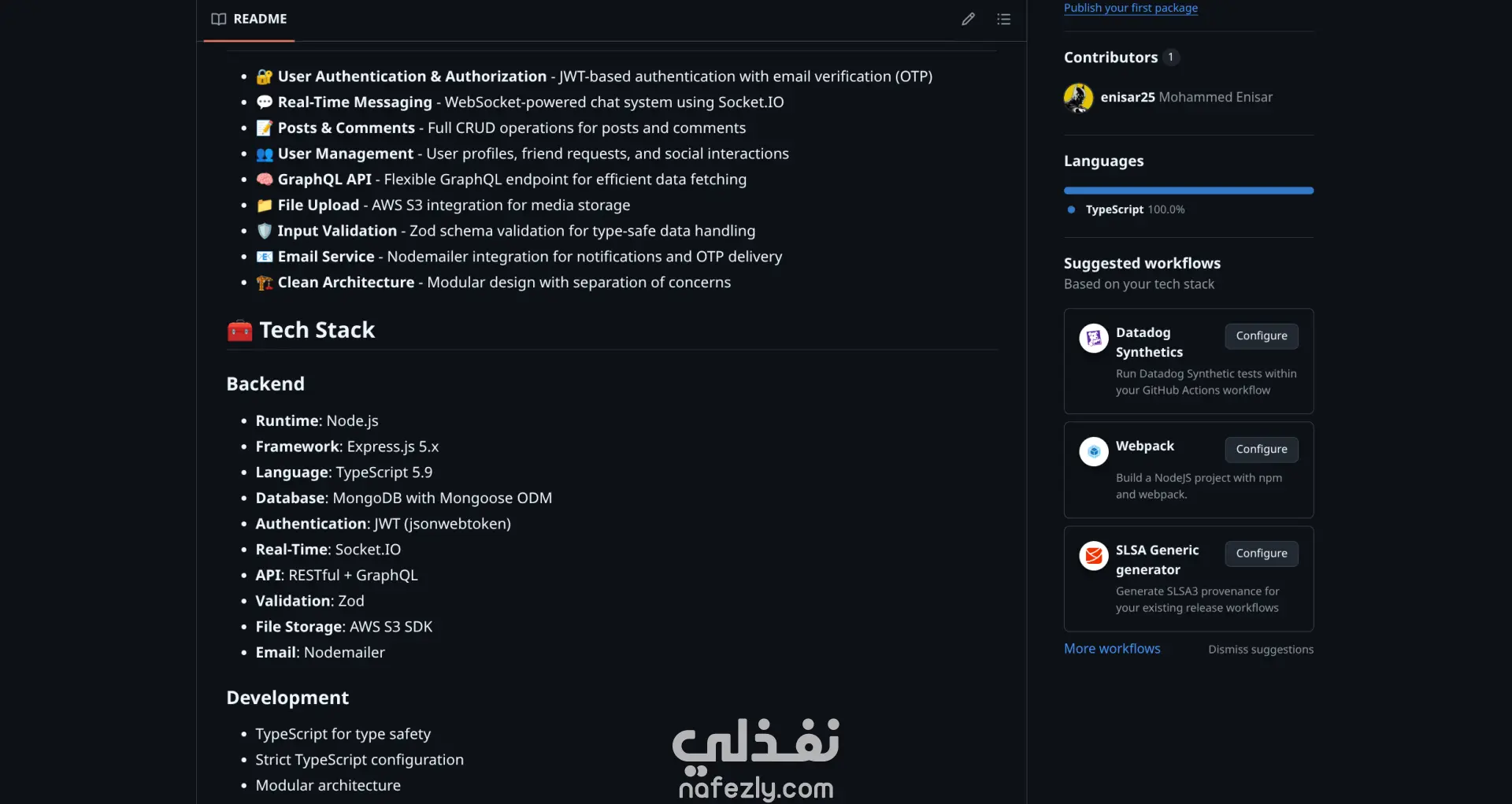Open the Publish your first package link
Image resolution: width=1512 pixels, height=804 pixels.
point(1130,8)
